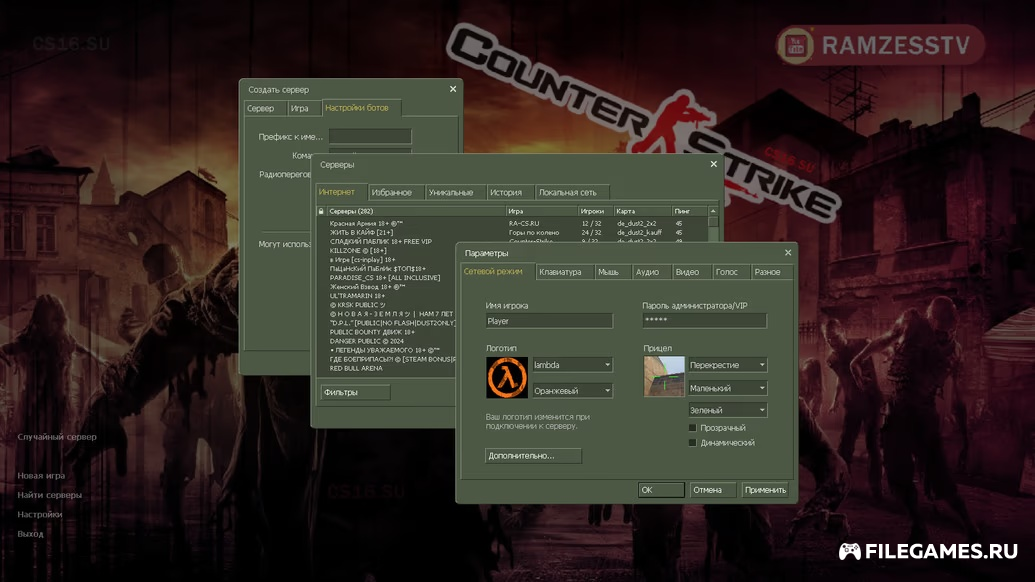Viewport: 1035px width, 582px height.
Task: Open the lambda logo dropdown
Action: tap(572, 365)
